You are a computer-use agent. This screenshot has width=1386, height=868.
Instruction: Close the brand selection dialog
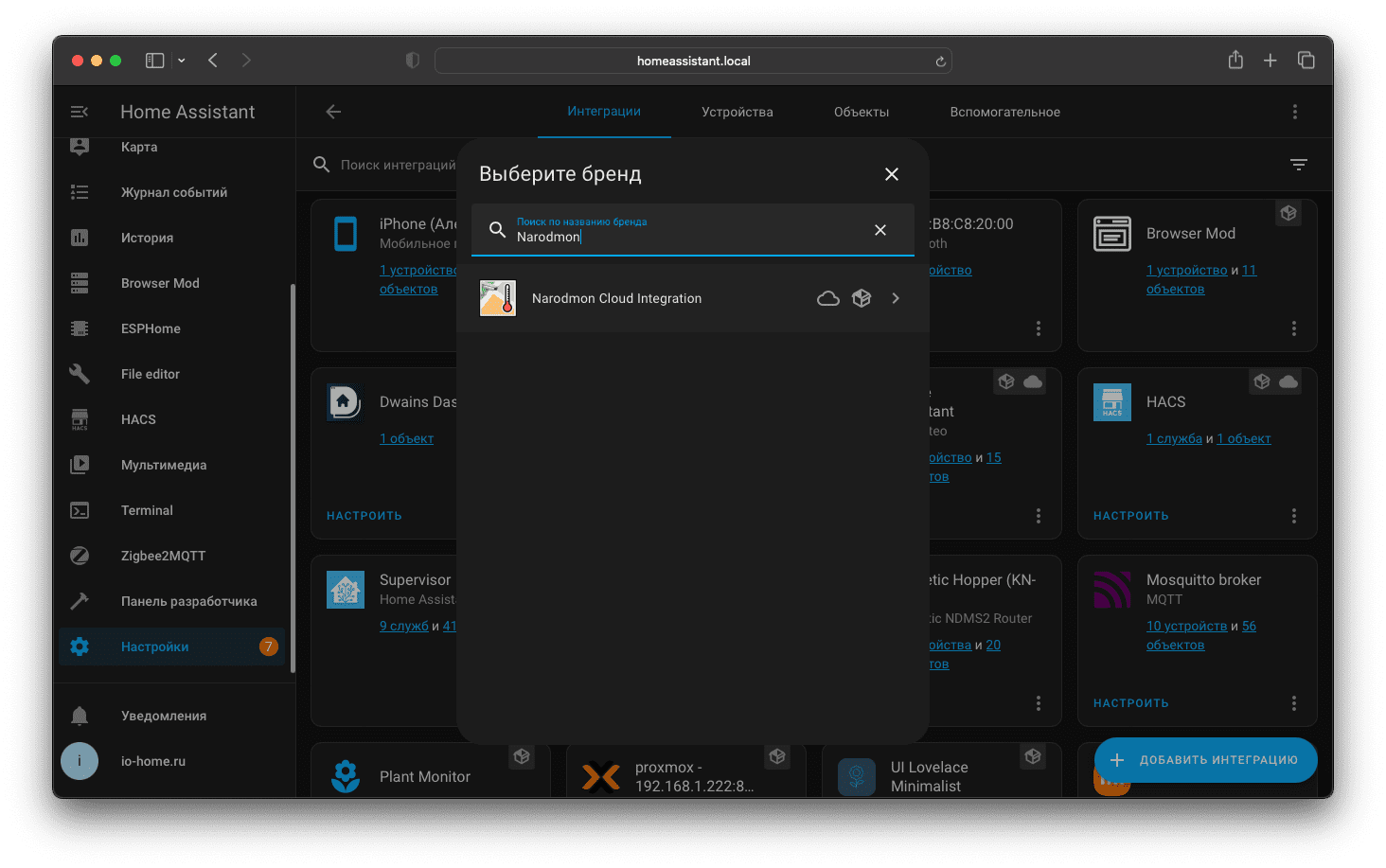coord(891,174)
